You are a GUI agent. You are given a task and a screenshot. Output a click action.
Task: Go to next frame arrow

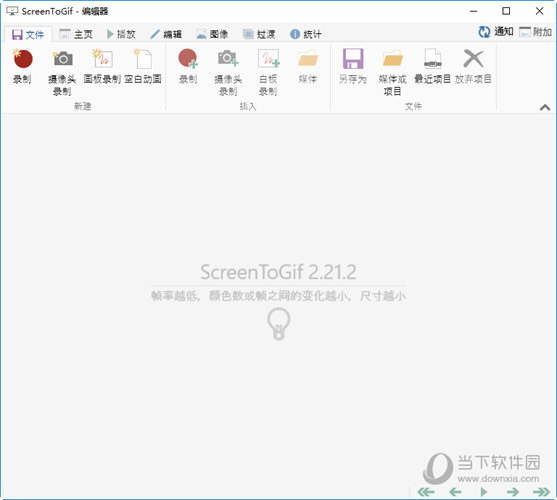[x=513, y=492]
